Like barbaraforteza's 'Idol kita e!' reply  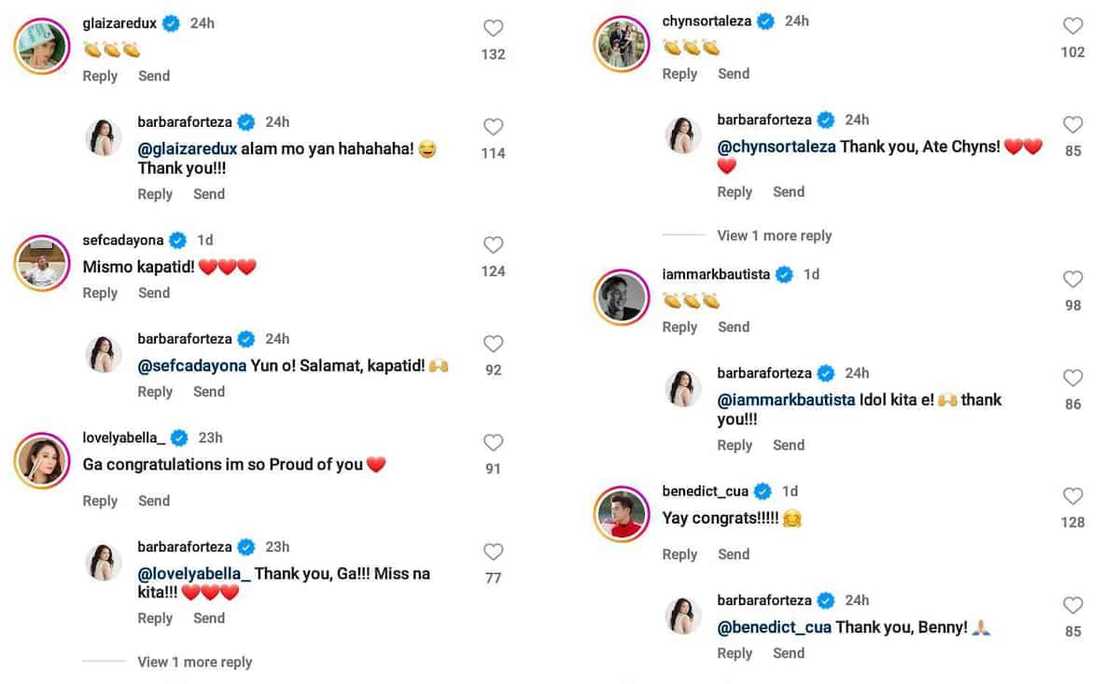pyautogui.click(x=1073, y=378)
